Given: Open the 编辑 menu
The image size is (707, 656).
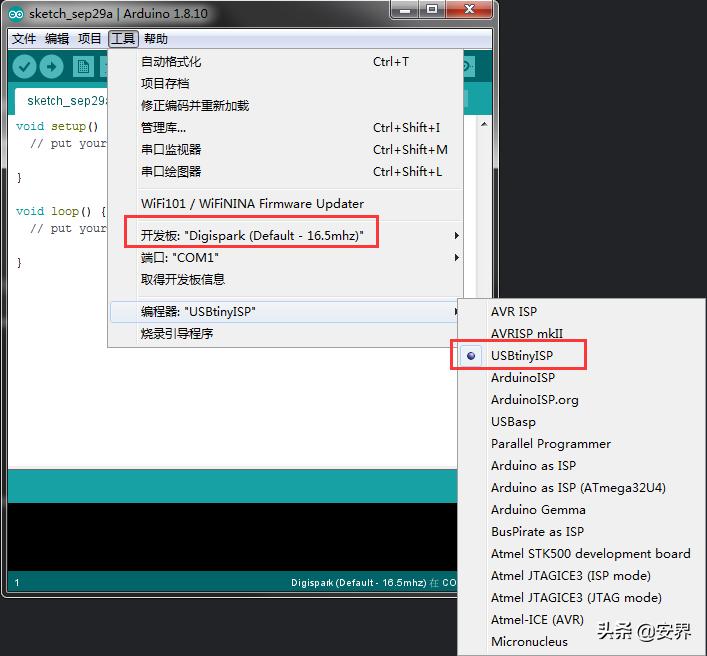Looking at the screenshot, I should coord(57,39).
